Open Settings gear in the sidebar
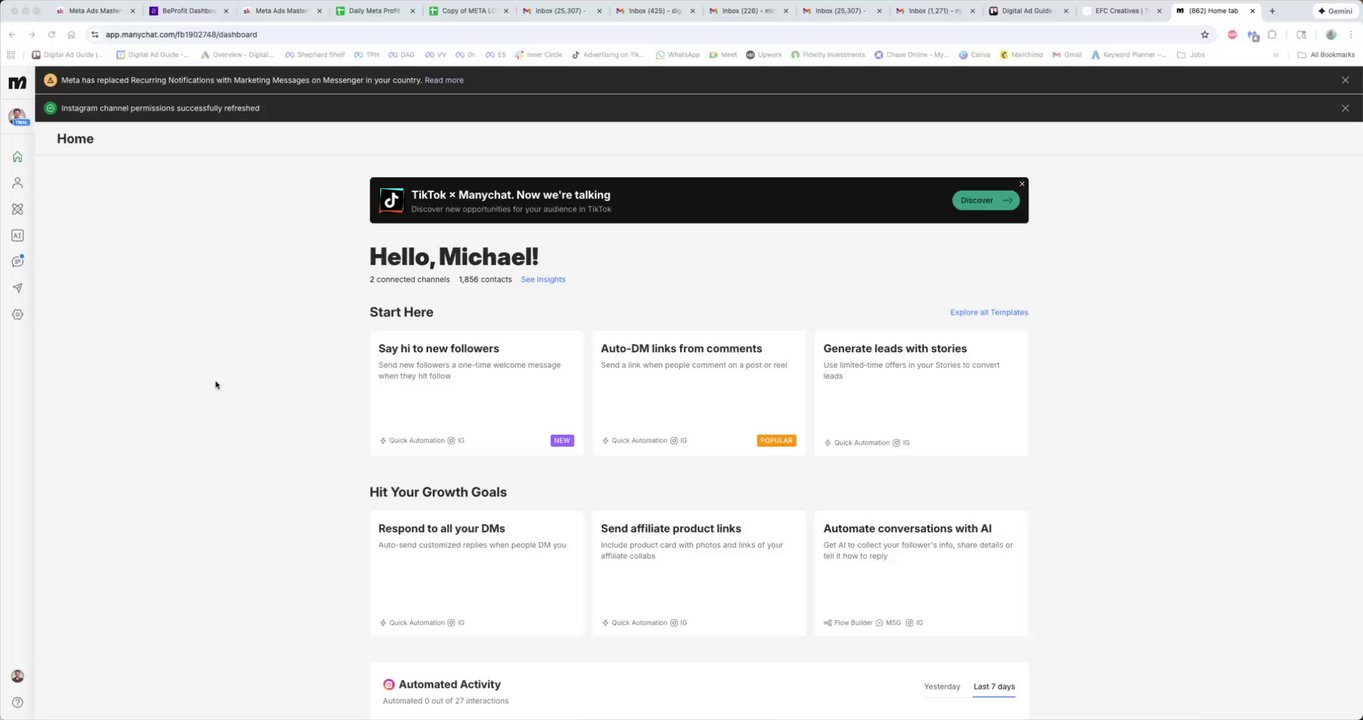1363x720 pixels. [x=17, y=314]
